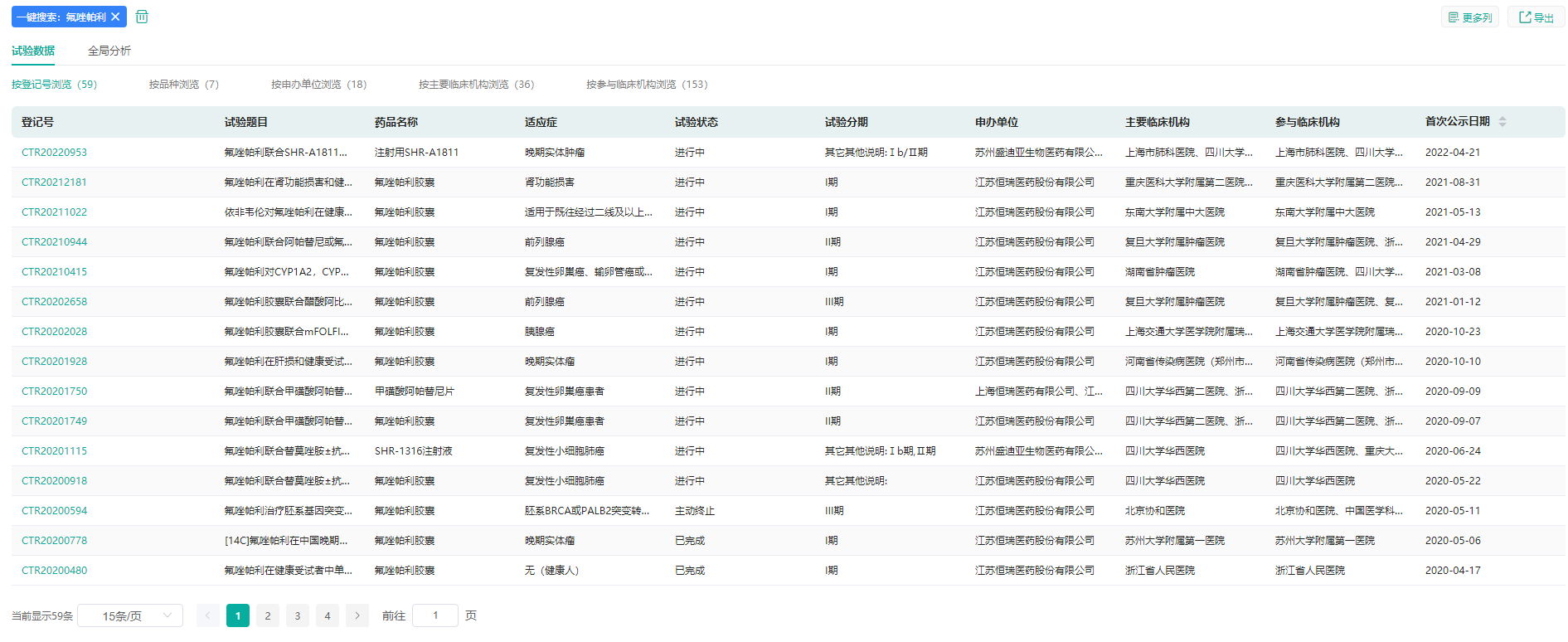Click registration number CTR20200594

point(54,511)
